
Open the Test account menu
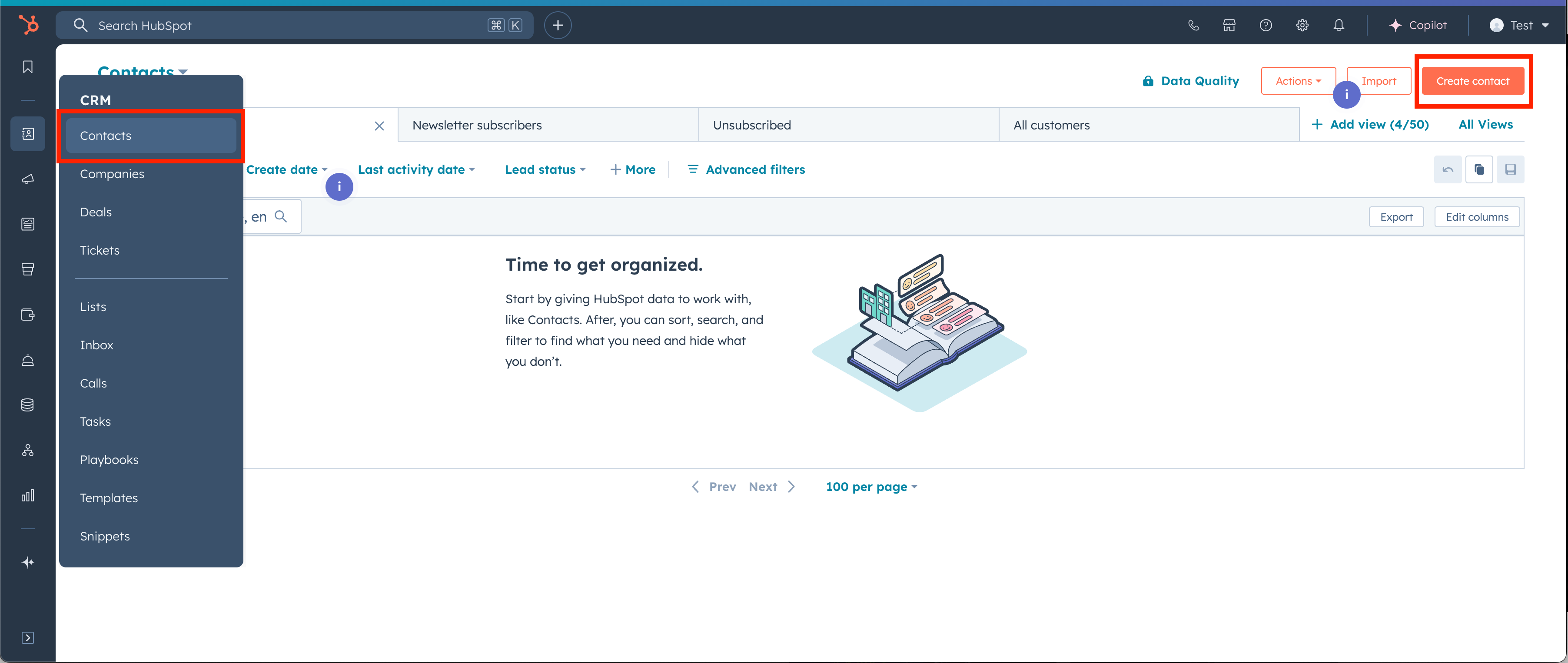click(x=1519, y=25)
